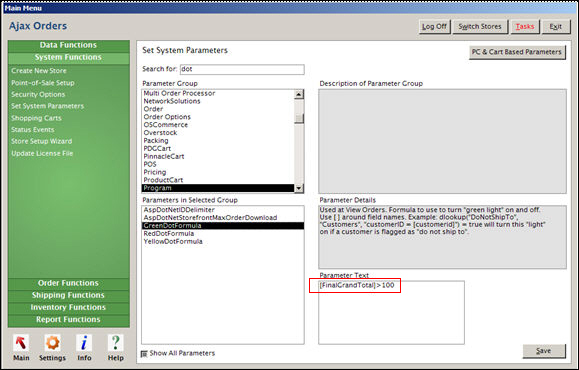Open Point-of-Sale Setup

43,83
